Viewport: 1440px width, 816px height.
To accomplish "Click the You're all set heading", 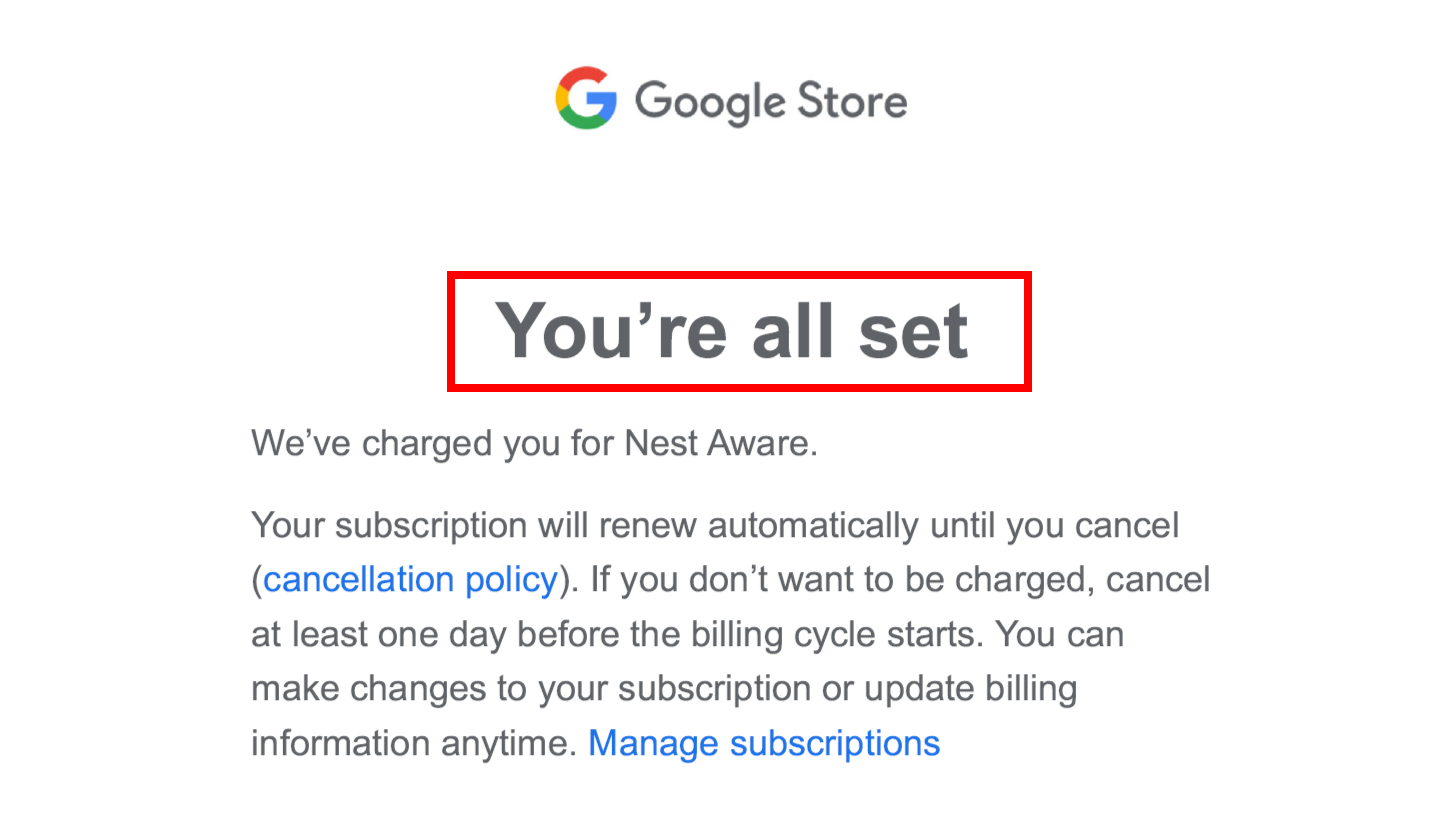I will [x=733, y=330].
